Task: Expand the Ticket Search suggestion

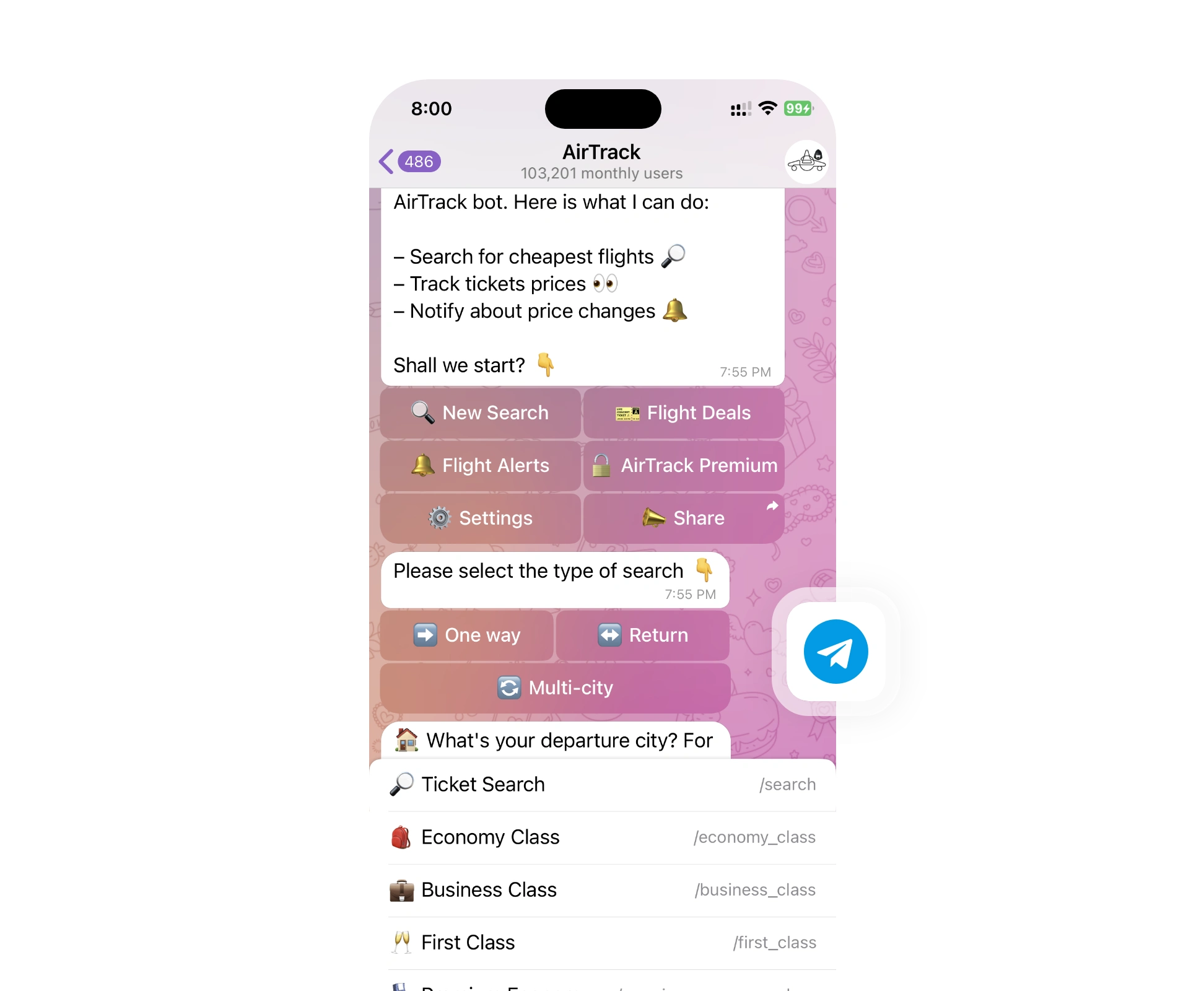Action: tap(602, 783)
